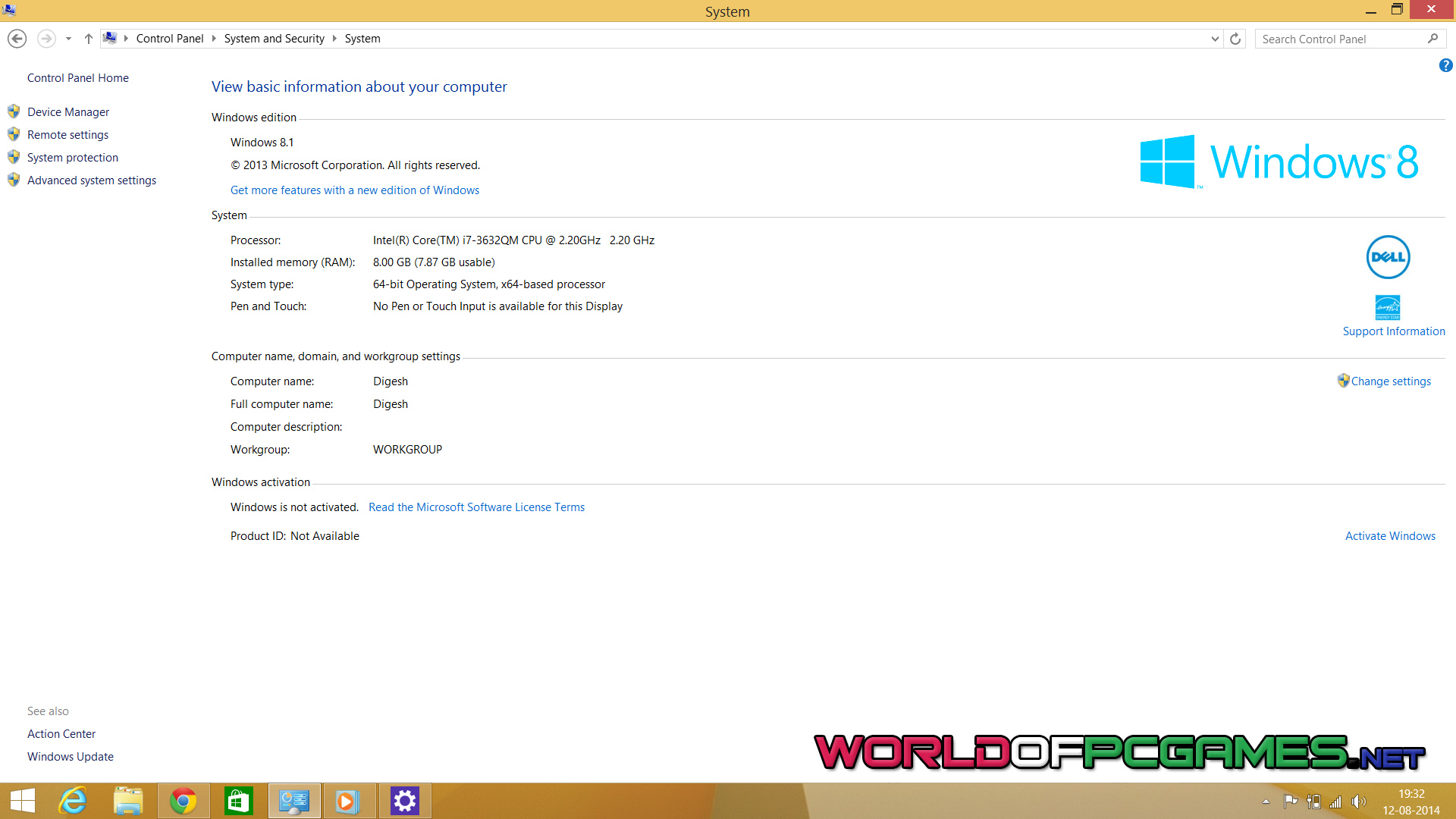The height and width of the screenshot is (819, 1456).
Task: Click the system icon in the title bar
Action: 9,10
